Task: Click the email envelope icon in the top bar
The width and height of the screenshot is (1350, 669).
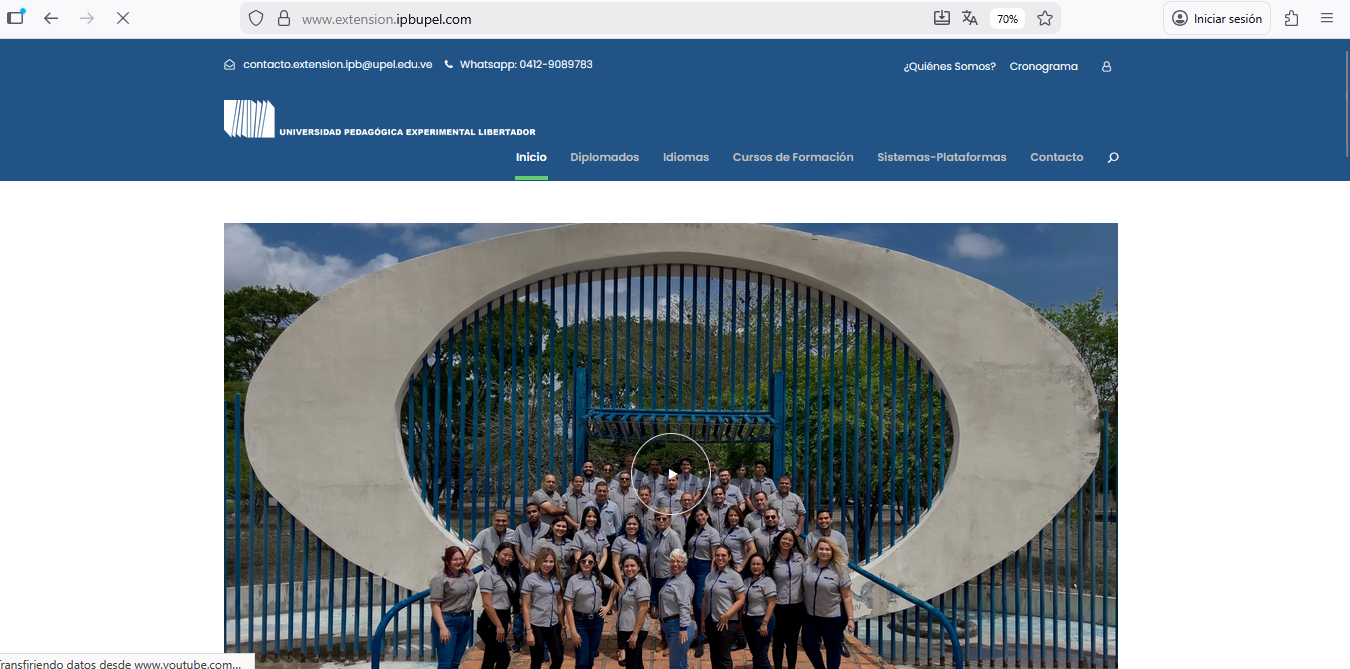Action: [230, 64]
